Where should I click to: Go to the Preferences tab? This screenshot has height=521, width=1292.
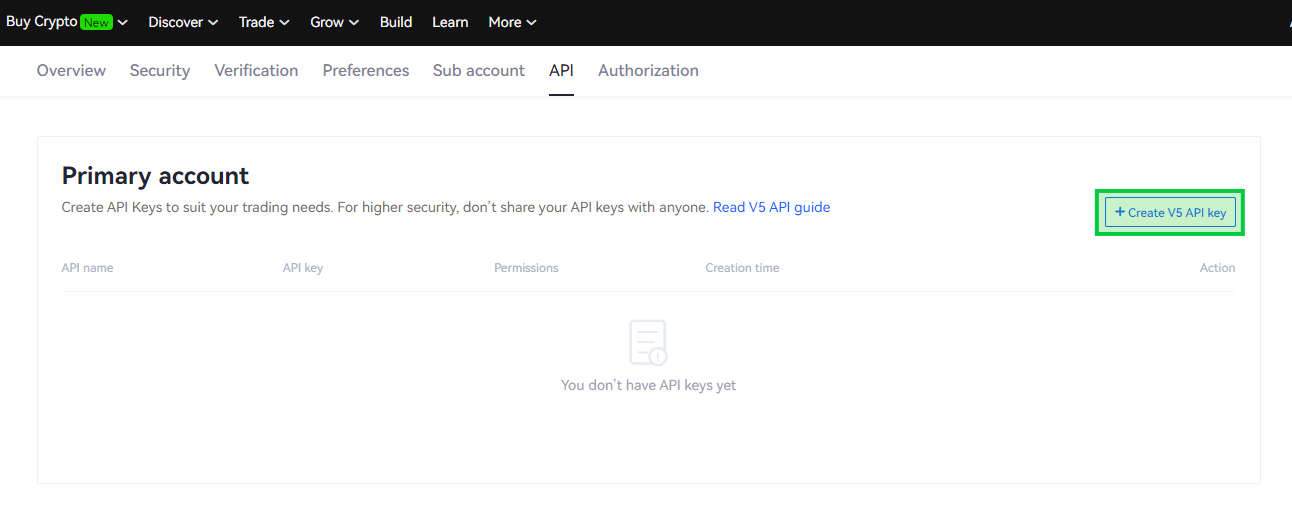(x=366, y=70)
